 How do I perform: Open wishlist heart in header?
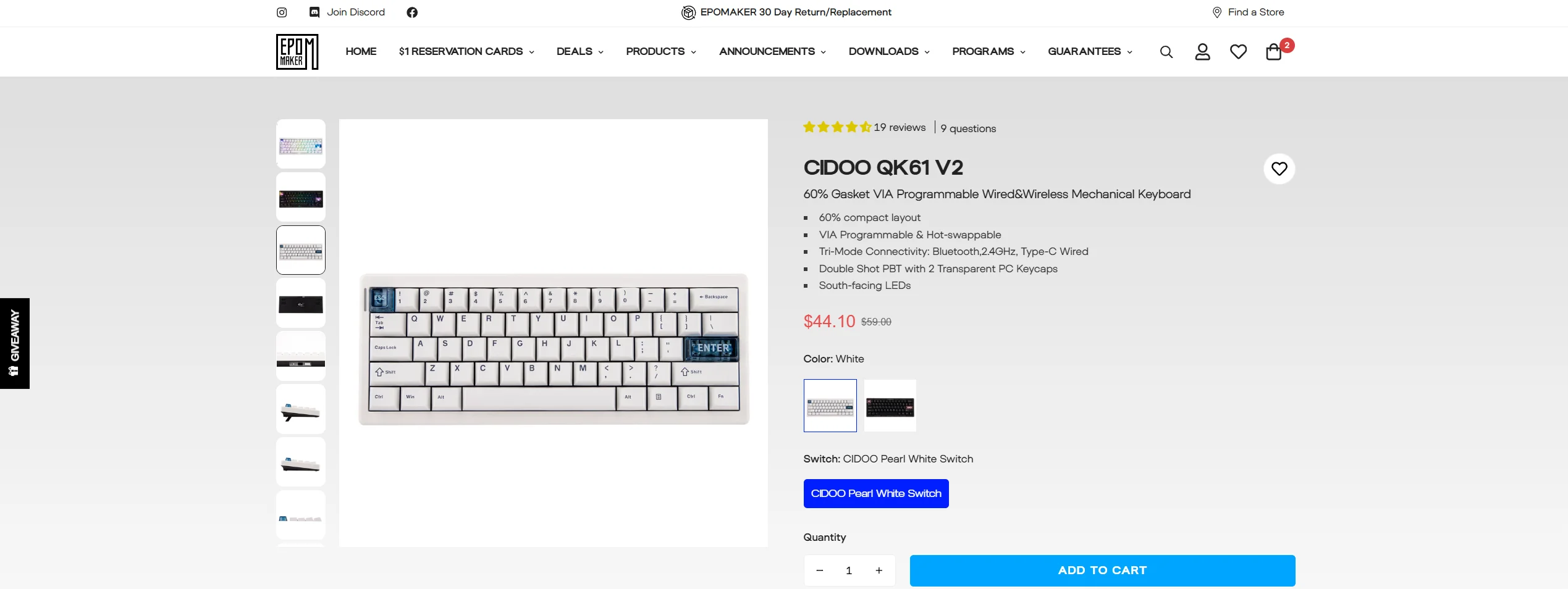[x=1238, y=52]
